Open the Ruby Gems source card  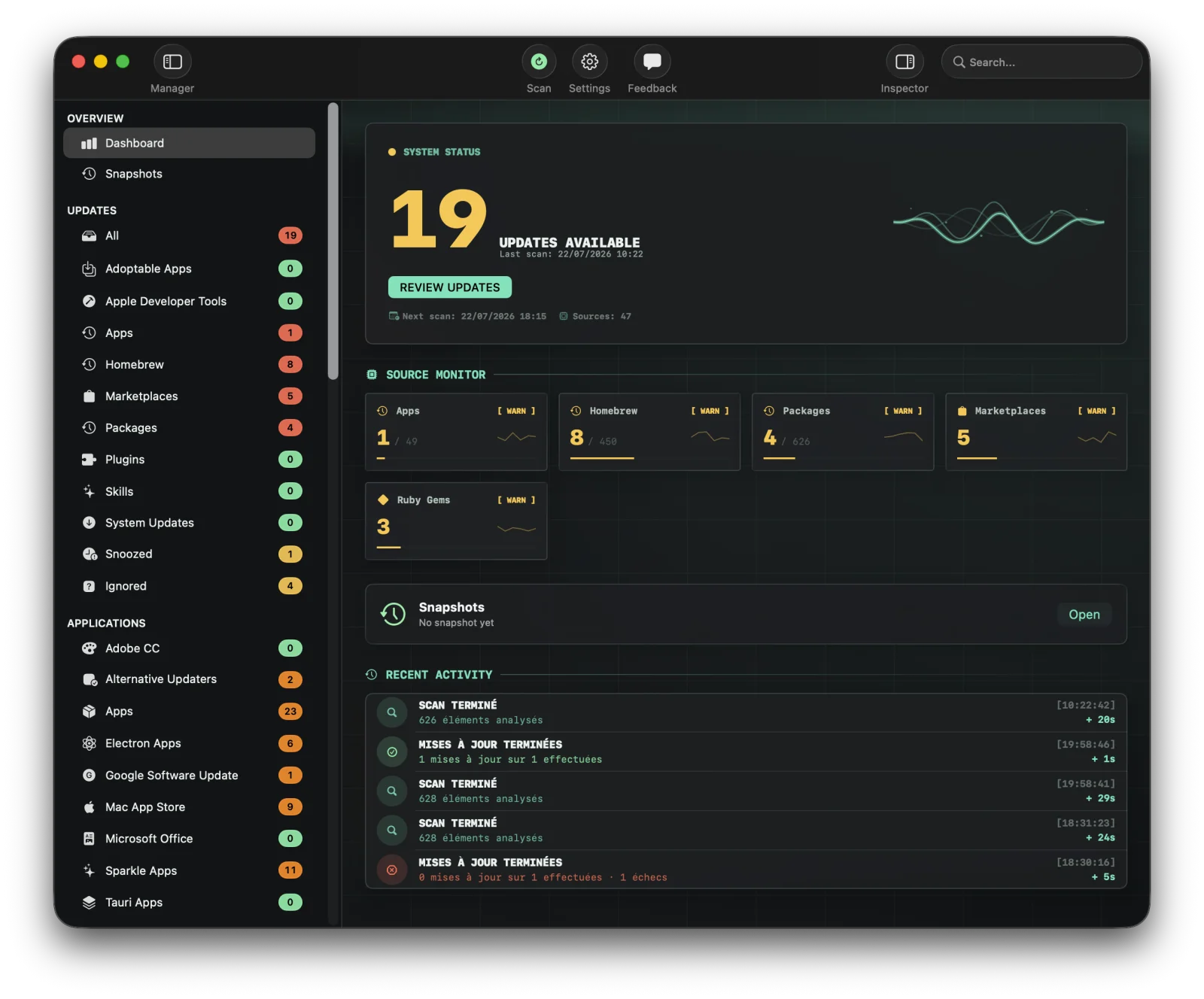coord(456,521)
